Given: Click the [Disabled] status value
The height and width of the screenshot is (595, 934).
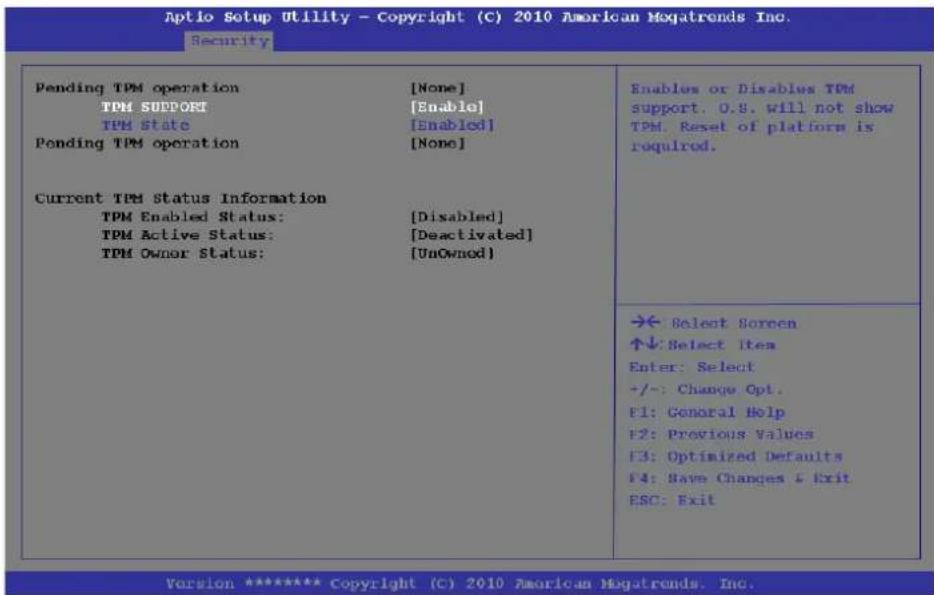Looking at the screenshot, I should pyautogui.click(x=457, y=217).
